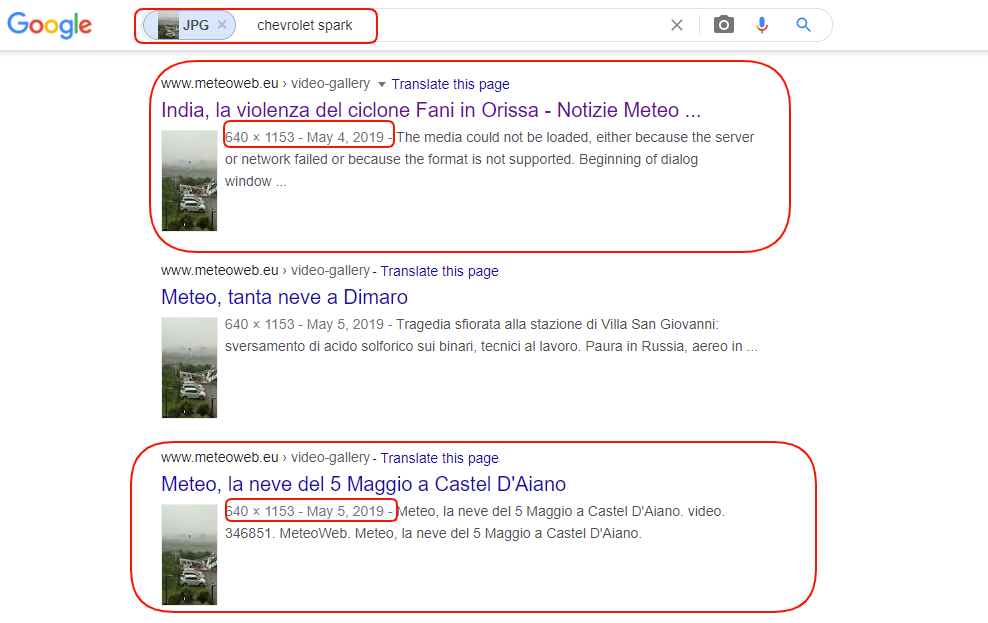Select the JPG thumbnail in search box
Screen dimensions: 988x623
click(168, 26)
